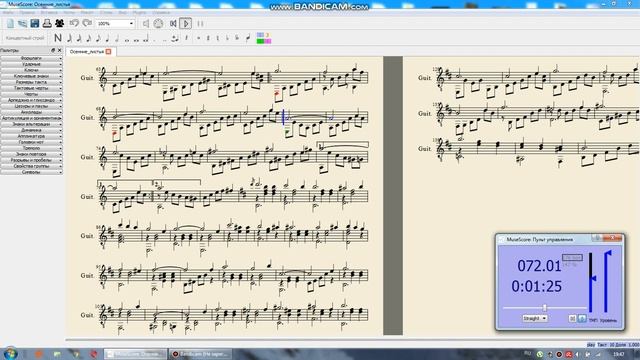Select the voice 2 button beside blue
Image resolution: width=640 pixels, height=360 pixels.
point(267,35)
